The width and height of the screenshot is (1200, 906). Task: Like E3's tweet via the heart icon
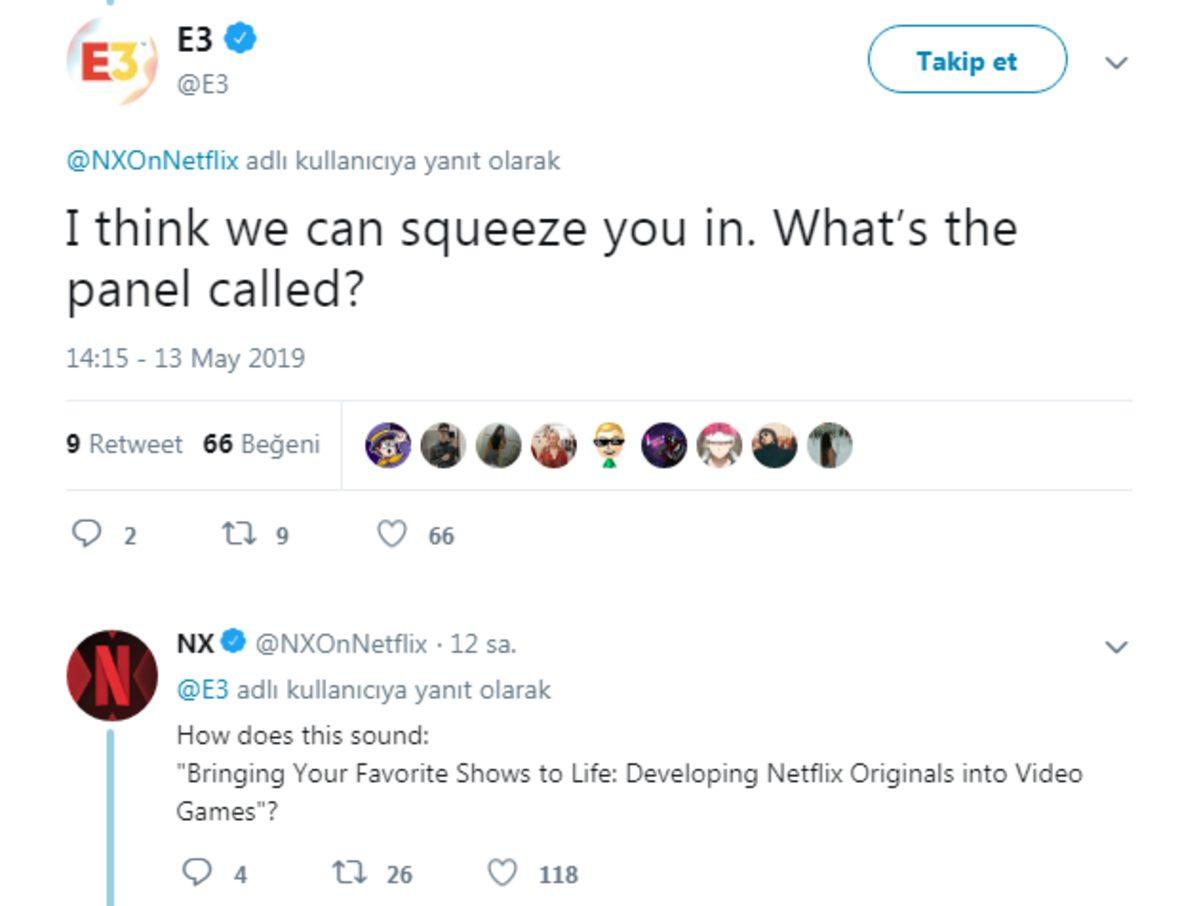coord(390,534)
